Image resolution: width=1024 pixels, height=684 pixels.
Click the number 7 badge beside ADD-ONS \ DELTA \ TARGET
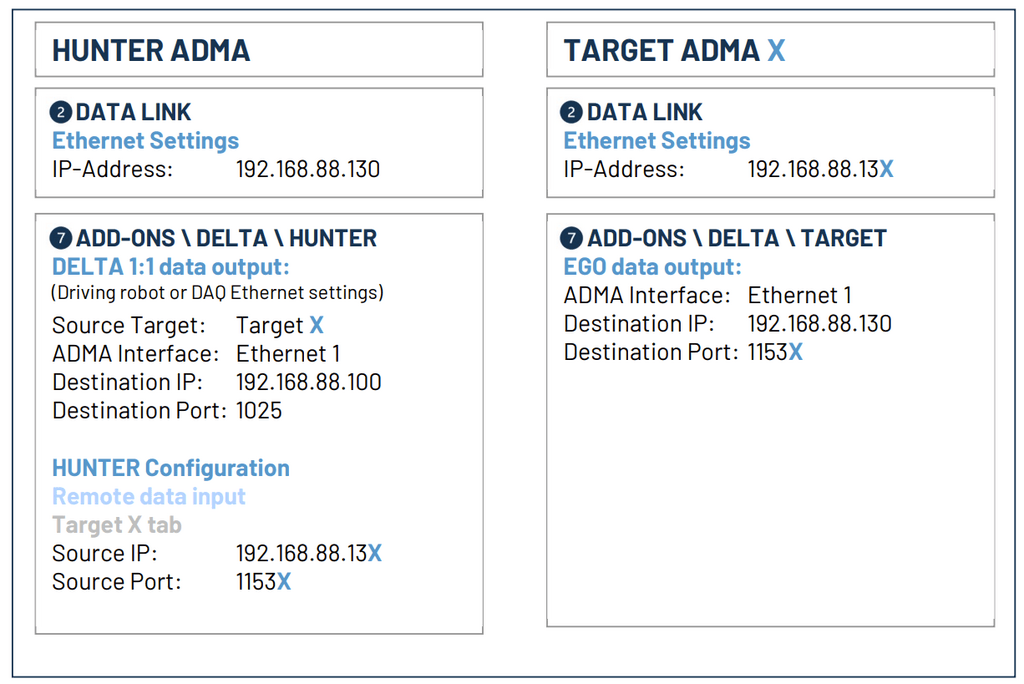(572, 239)
